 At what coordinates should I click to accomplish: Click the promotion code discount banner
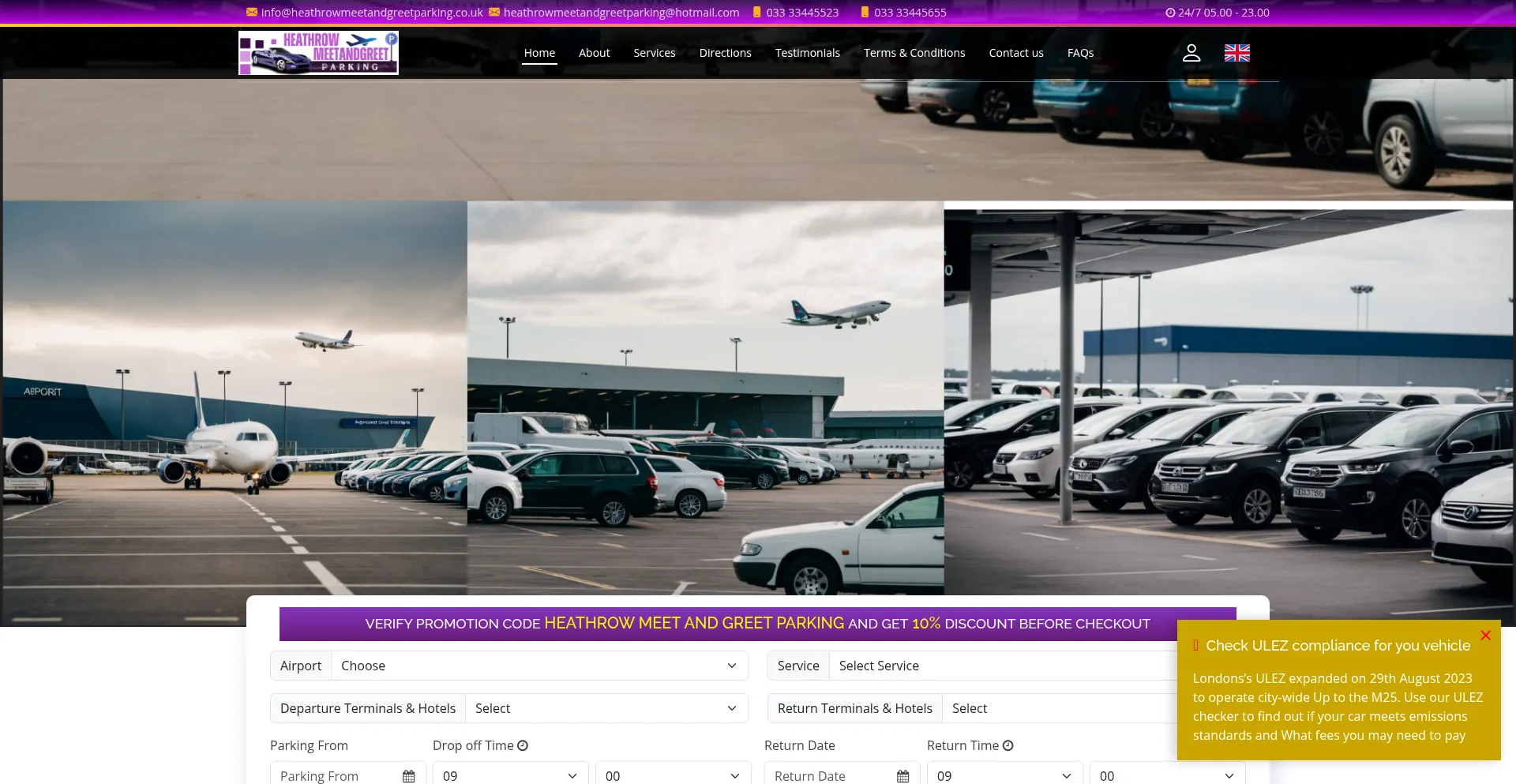758,624
